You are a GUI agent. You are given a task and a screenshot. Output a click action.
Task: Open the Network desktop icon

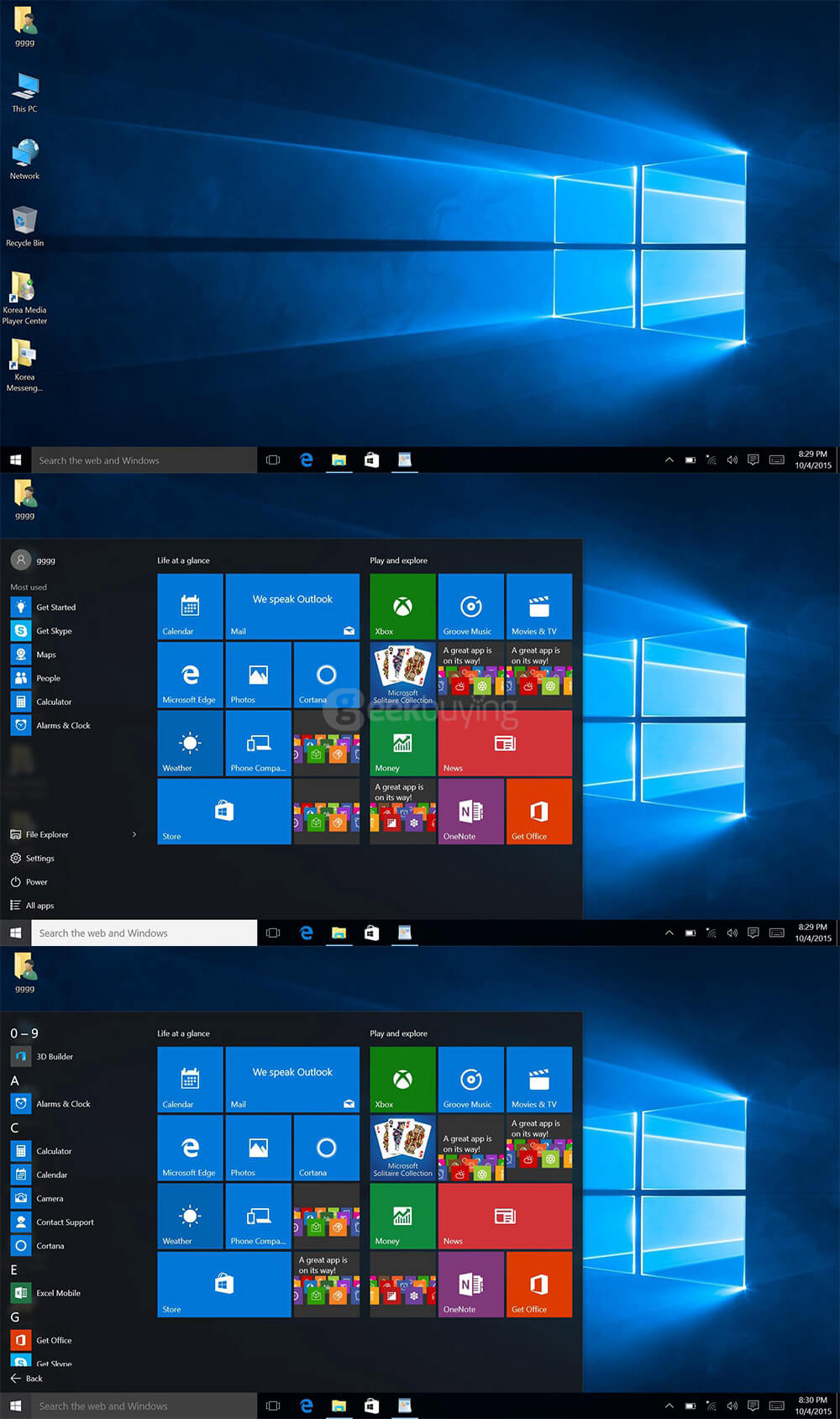click(25, 159)
